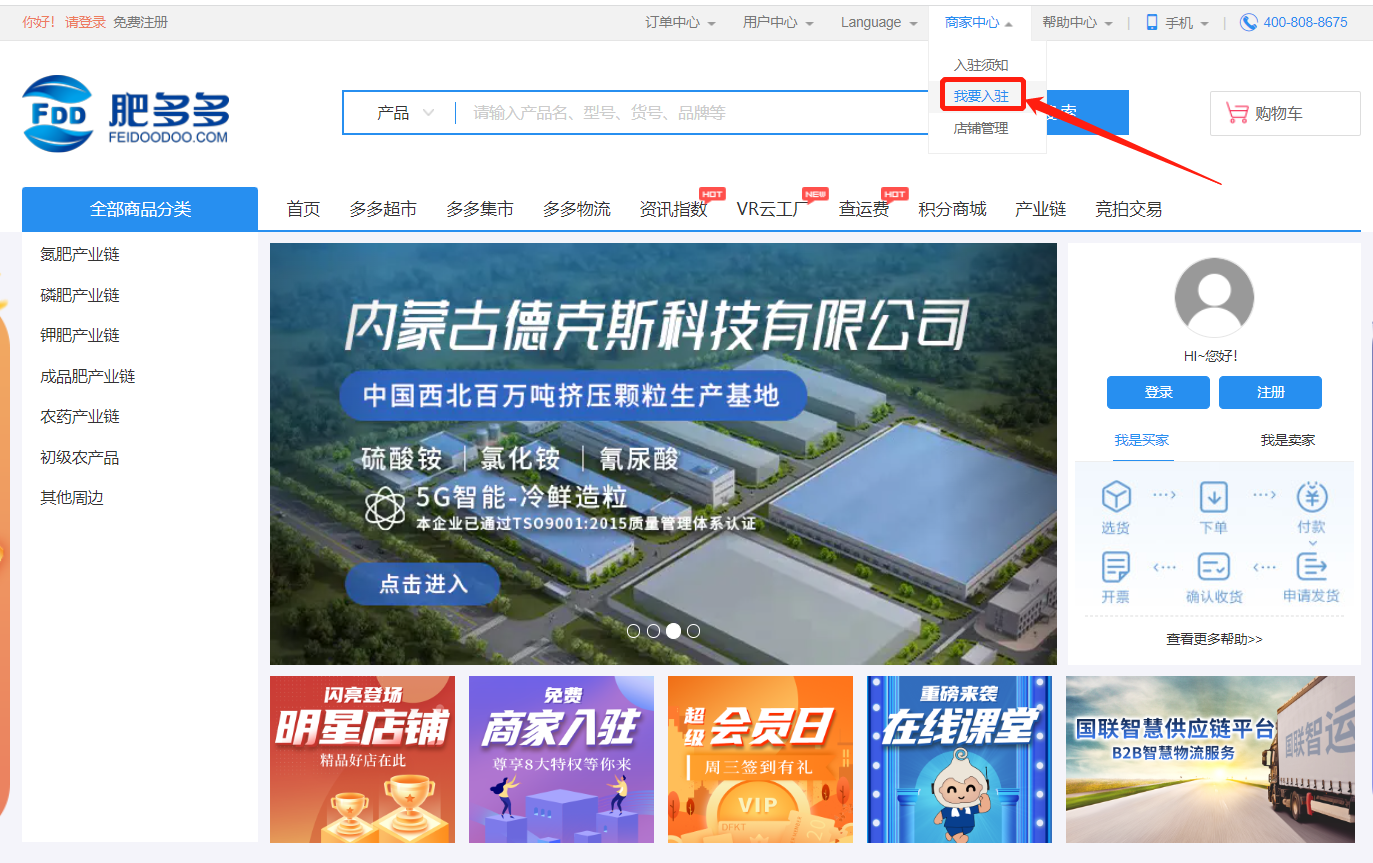This screenshot has width=1373, height=863.
Task: Open the 帮助中心 dropdown
Action: point(1077,22)
